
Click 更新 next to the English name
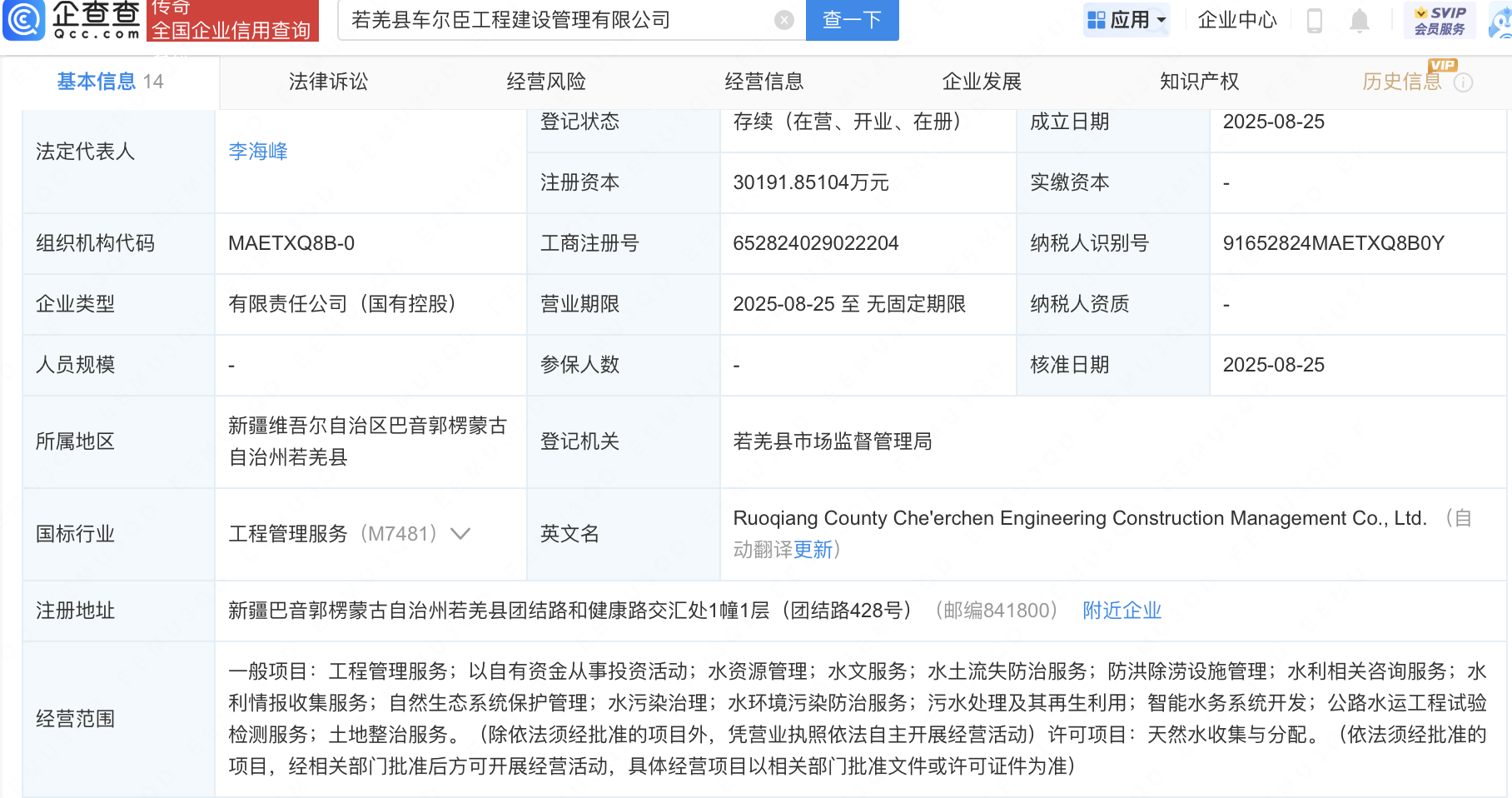coord(813,550)
